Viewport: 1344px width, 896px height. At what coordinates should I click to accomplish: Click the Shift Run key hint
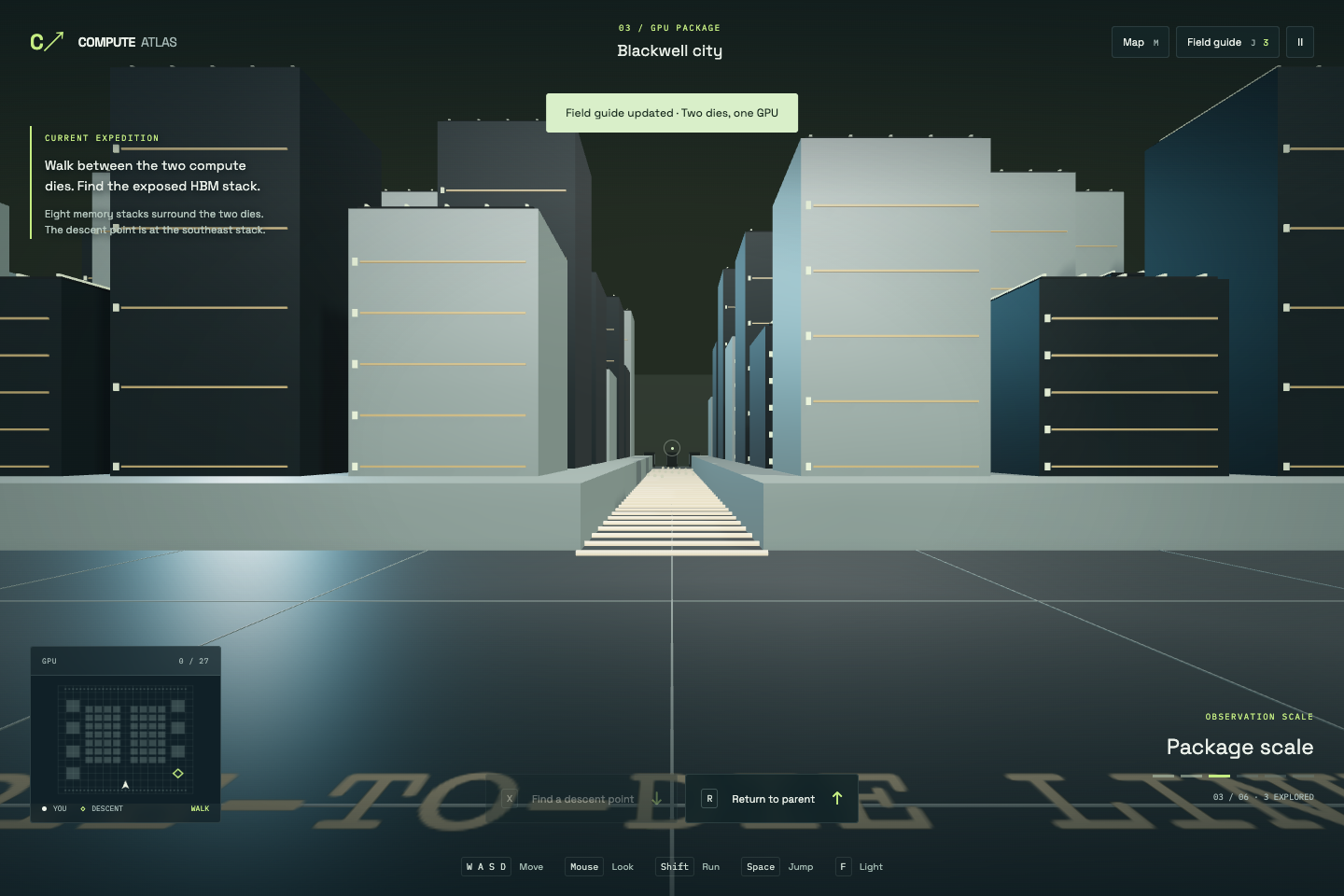[x=688, y=867]
